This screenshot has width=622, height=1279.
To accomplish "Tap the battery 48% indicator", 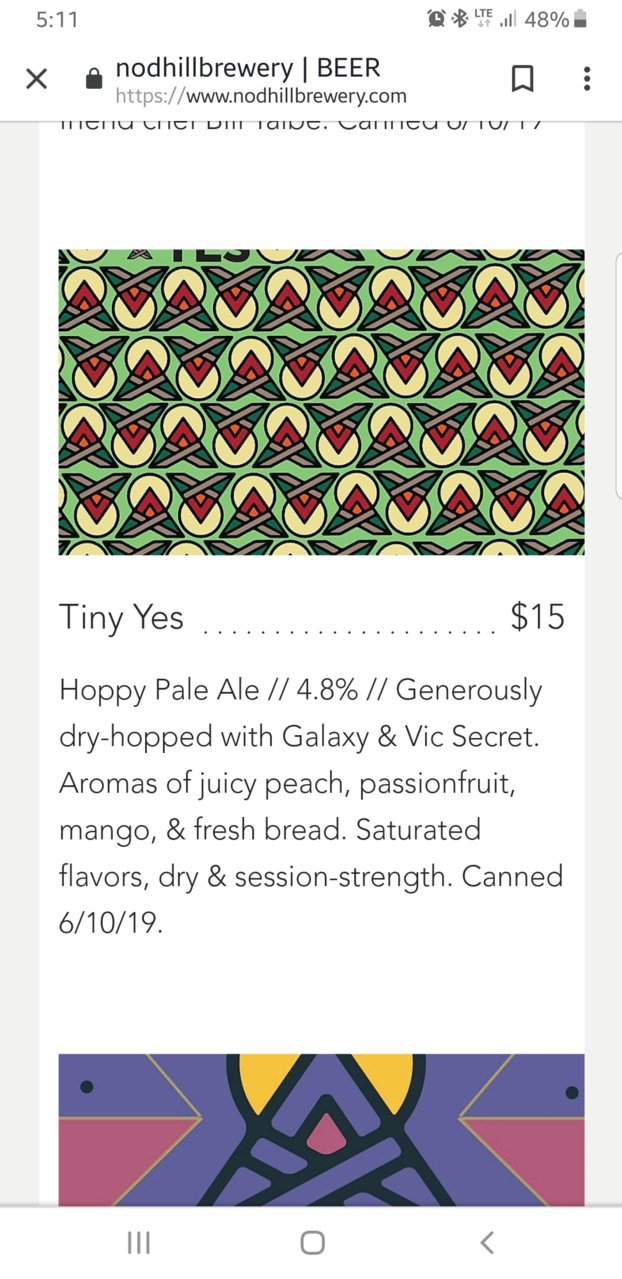I will [x=557, y=19].
